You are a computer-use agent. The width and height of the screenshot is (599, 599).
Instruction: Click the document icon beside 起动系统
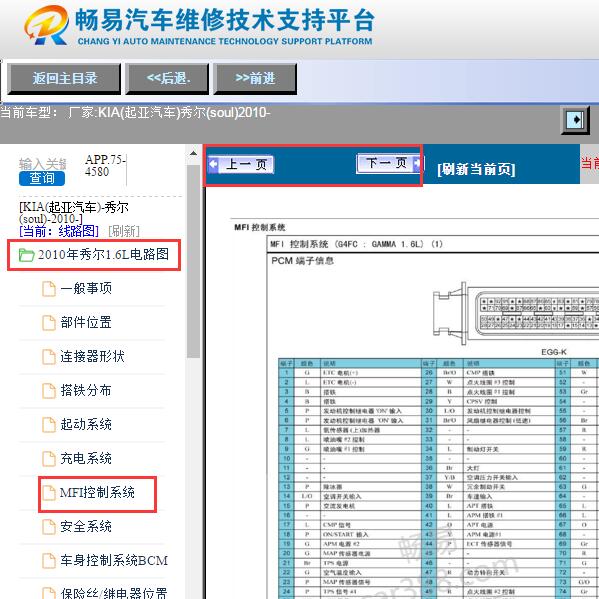click(x=49, y=425)
